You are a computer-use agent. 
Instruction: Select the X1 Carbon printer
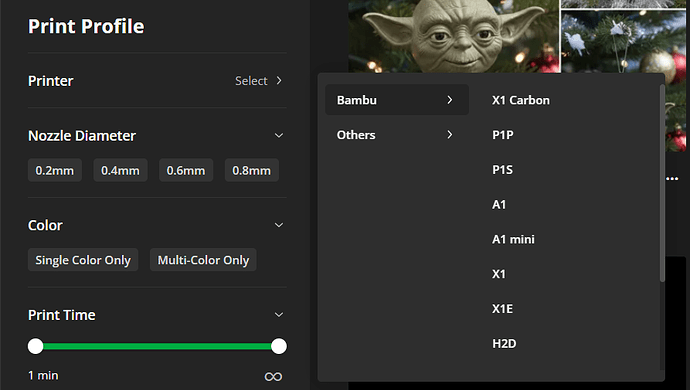(521, 100)
